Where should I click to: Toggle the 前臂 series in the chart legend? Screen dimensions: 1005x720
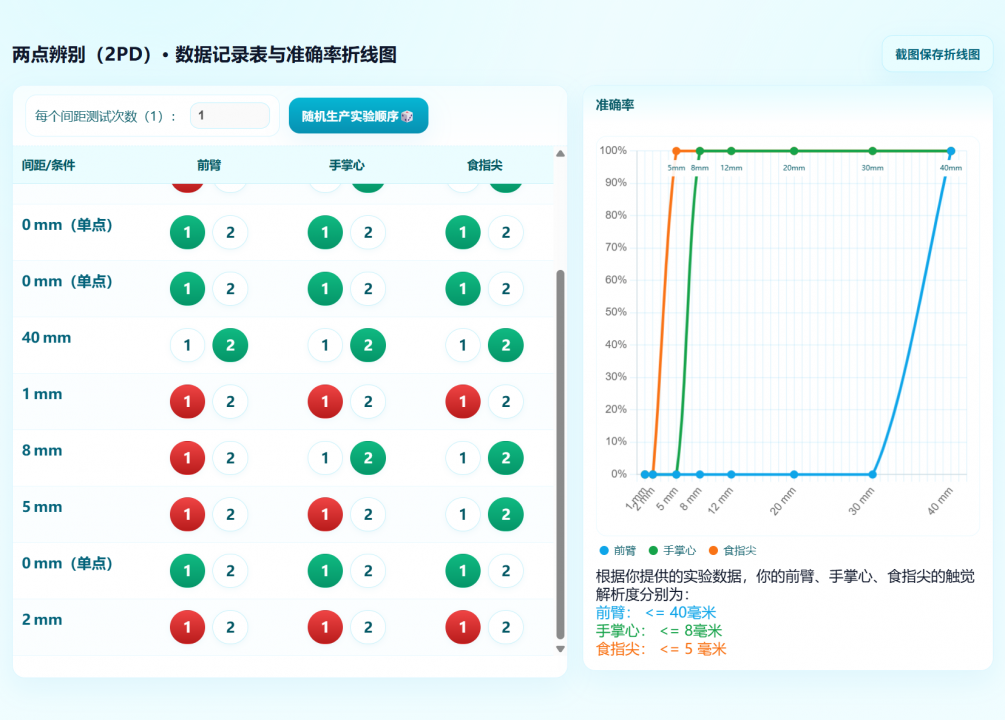coord(617,551)
